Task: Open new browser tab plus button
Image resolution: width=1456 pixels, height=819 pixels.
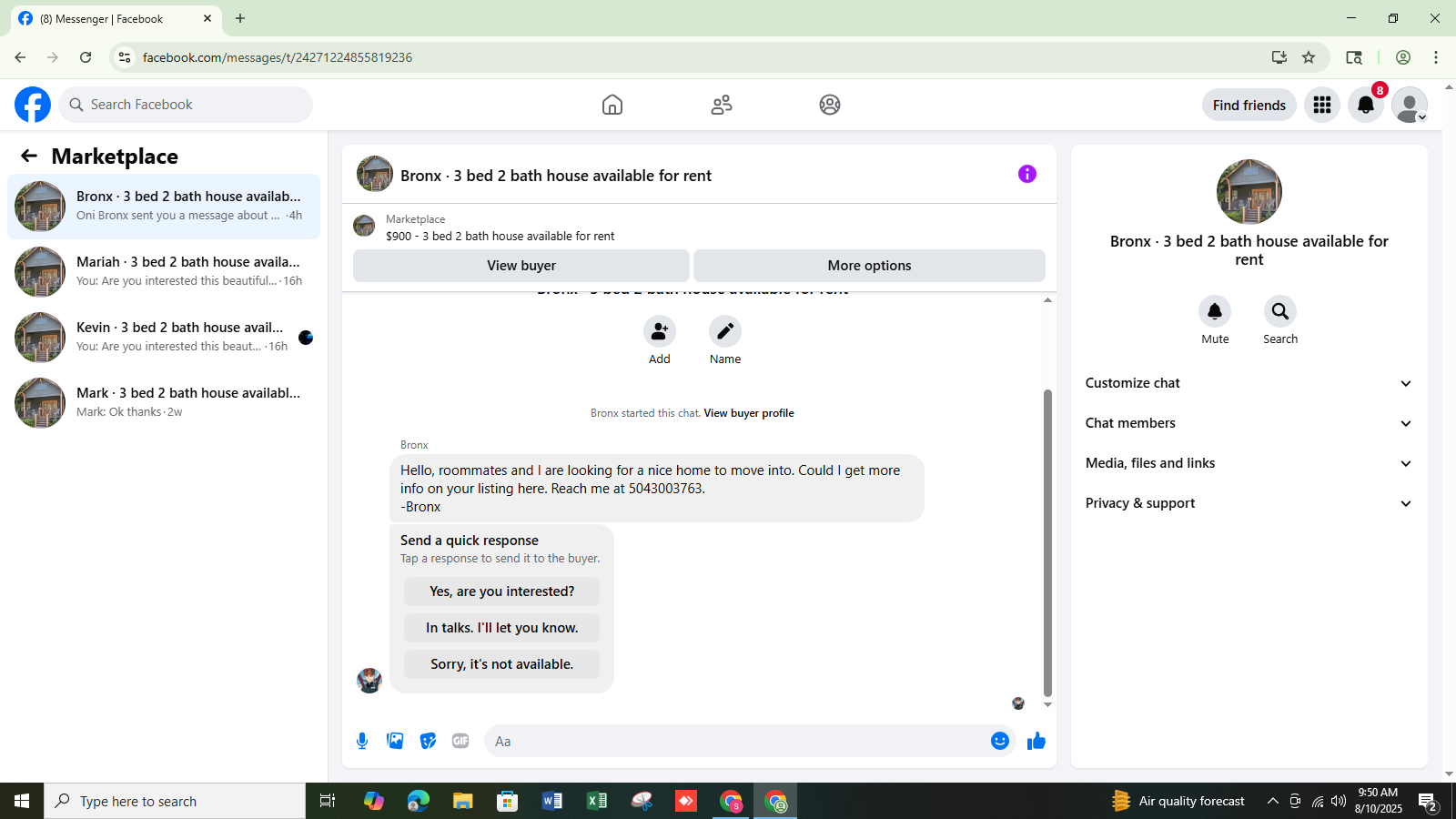Action: coord(240,18)
